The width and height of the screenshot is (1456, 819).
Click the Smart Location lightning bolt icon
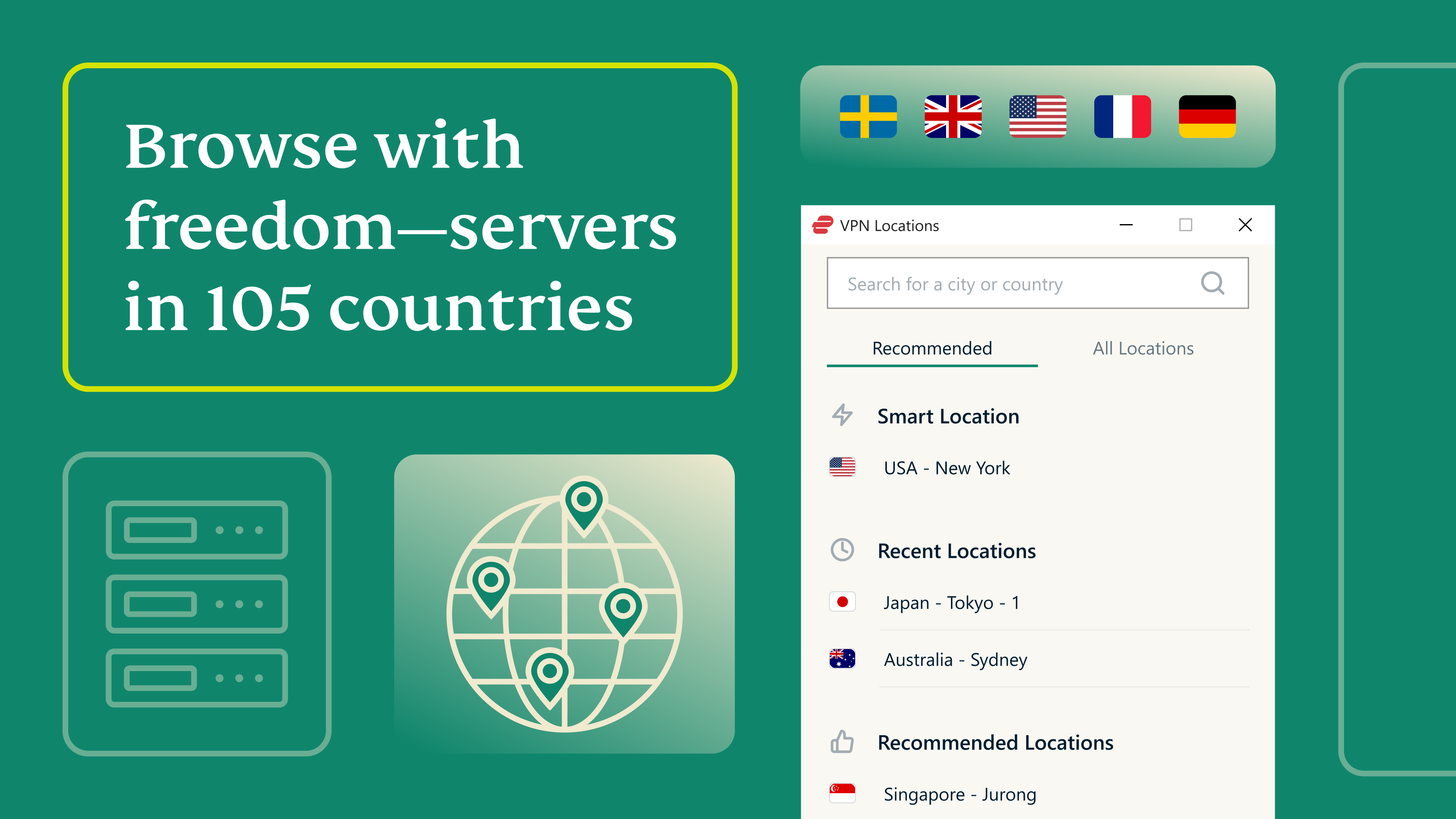pos(842,415)
